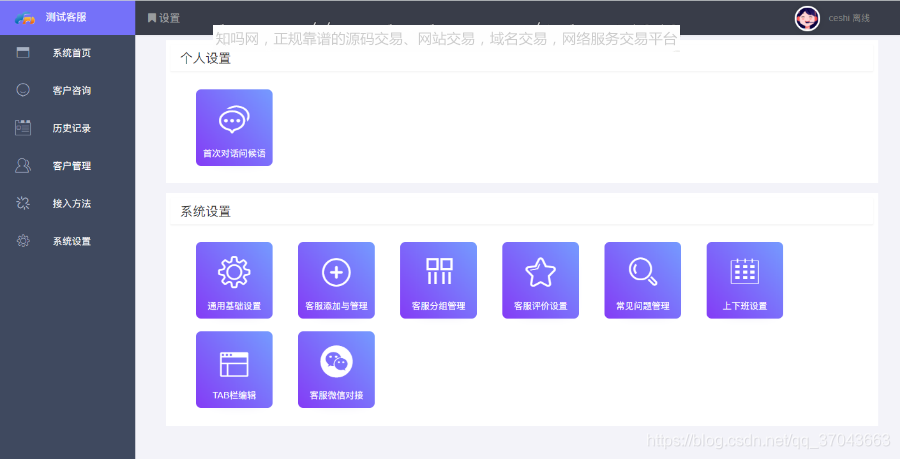Image resolution: width=900 pixels, height=459 pixels.
Task: Open 常见问题管理 magnifier tile
Action: [642, 280]
